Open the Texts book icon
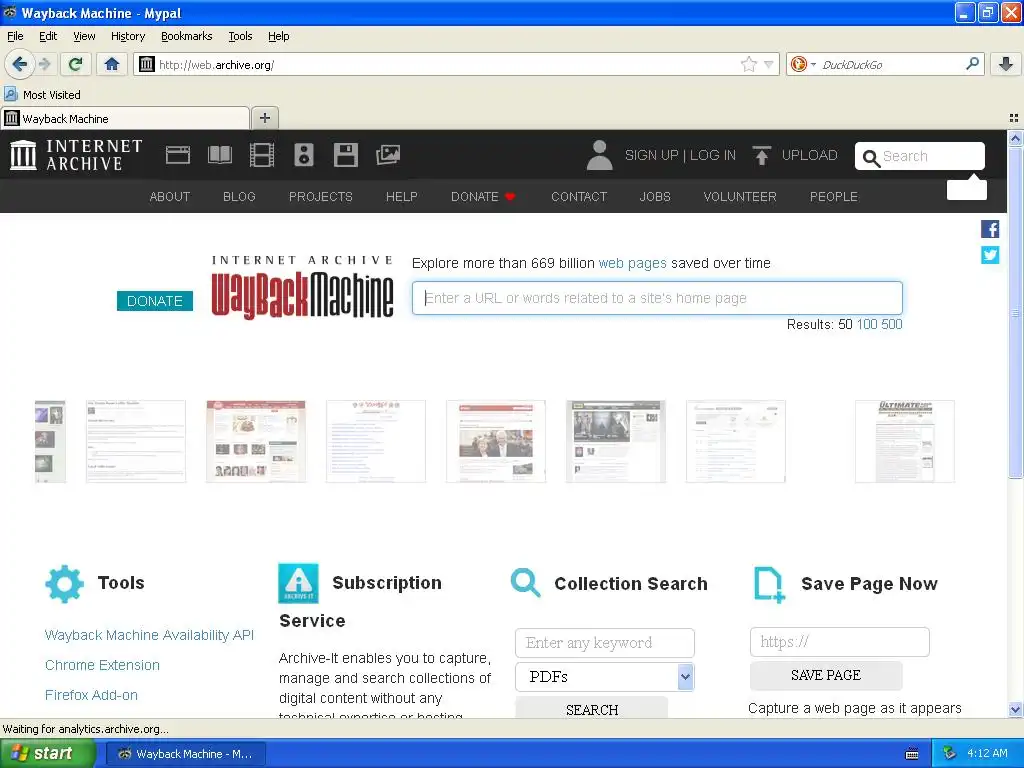Viewport: 1024px width, 768px height. pyautogui.click(x=219, y=155)
